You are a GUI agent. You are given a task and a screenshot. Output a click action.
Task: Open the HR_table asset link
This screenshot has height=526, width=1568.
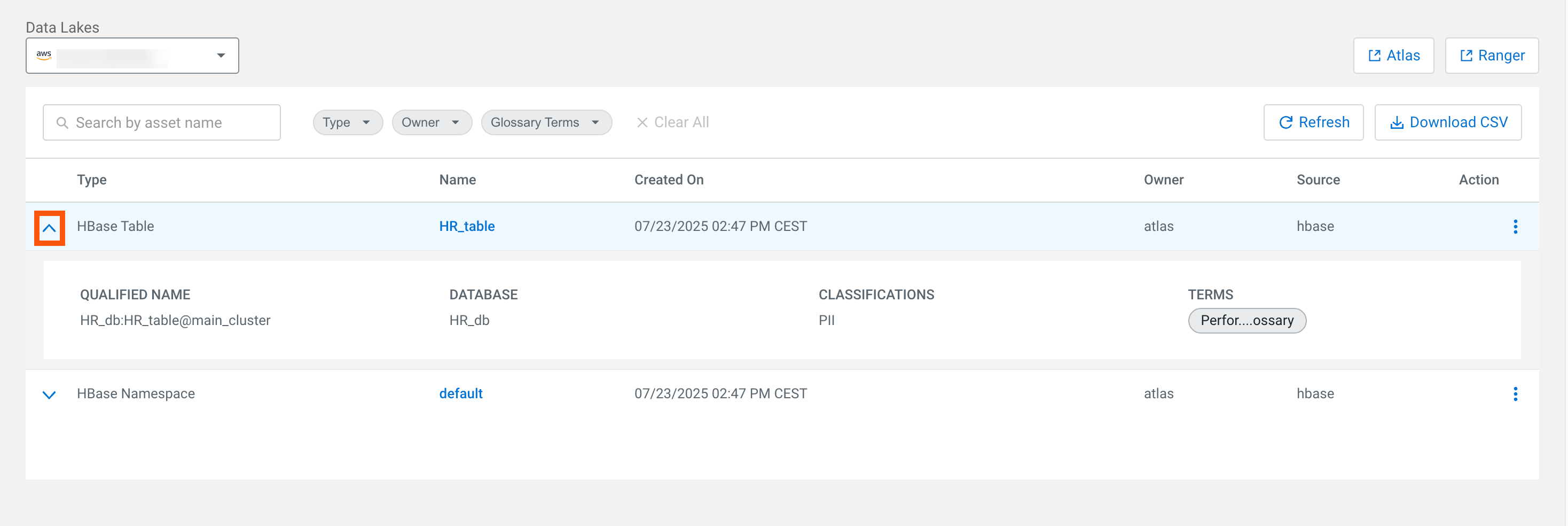pos(466,226)
